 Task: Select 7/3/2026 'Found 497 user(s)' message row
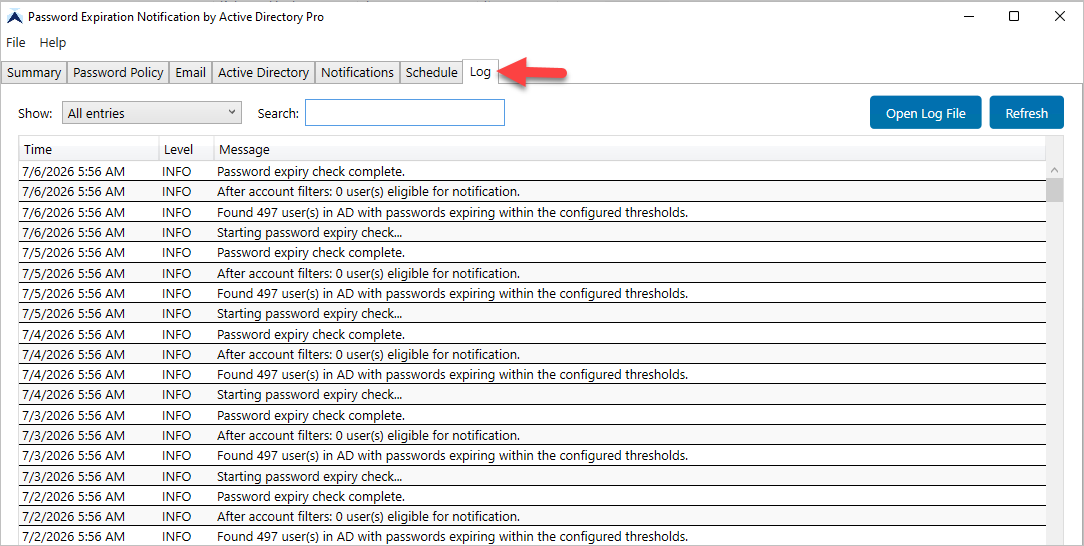click(532, 456)
